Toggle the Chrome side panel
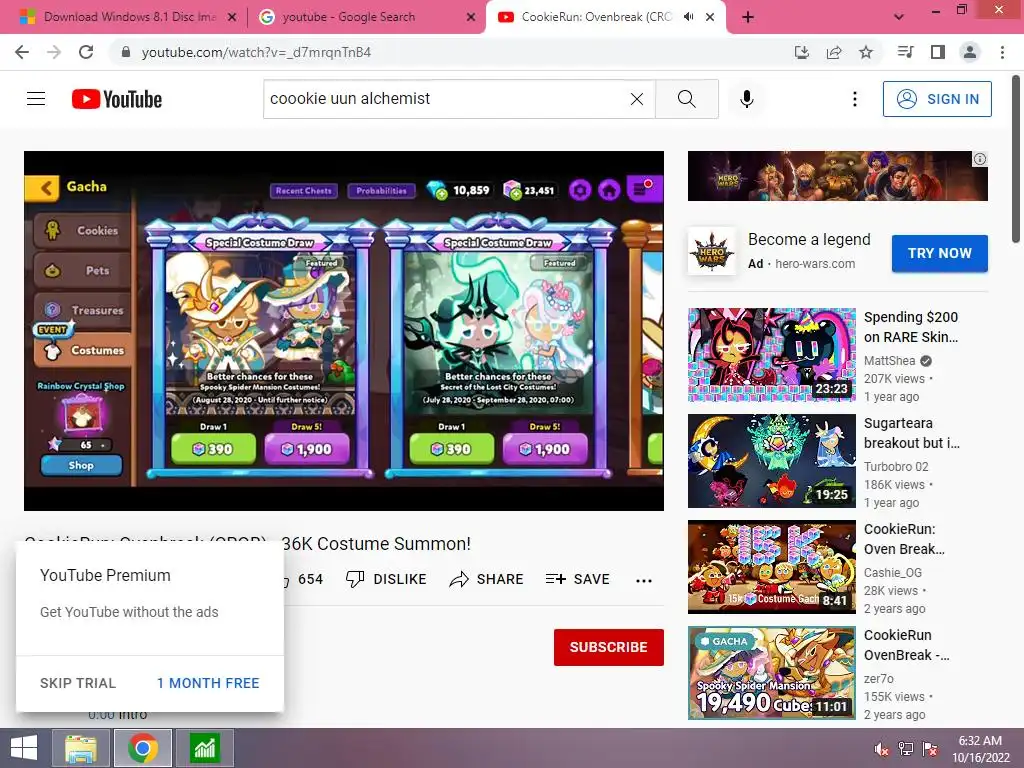Viewport: 1024px width, 768px height. (938, 52)
